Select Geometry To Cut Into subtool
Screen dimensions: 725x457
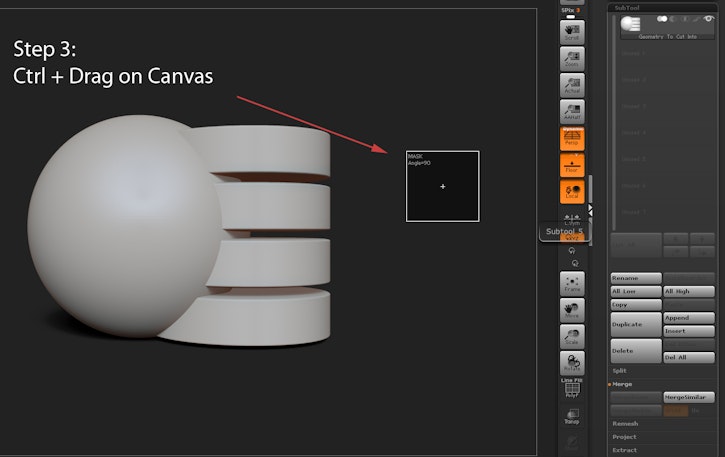pyautogui.click(x=667, y=27)
